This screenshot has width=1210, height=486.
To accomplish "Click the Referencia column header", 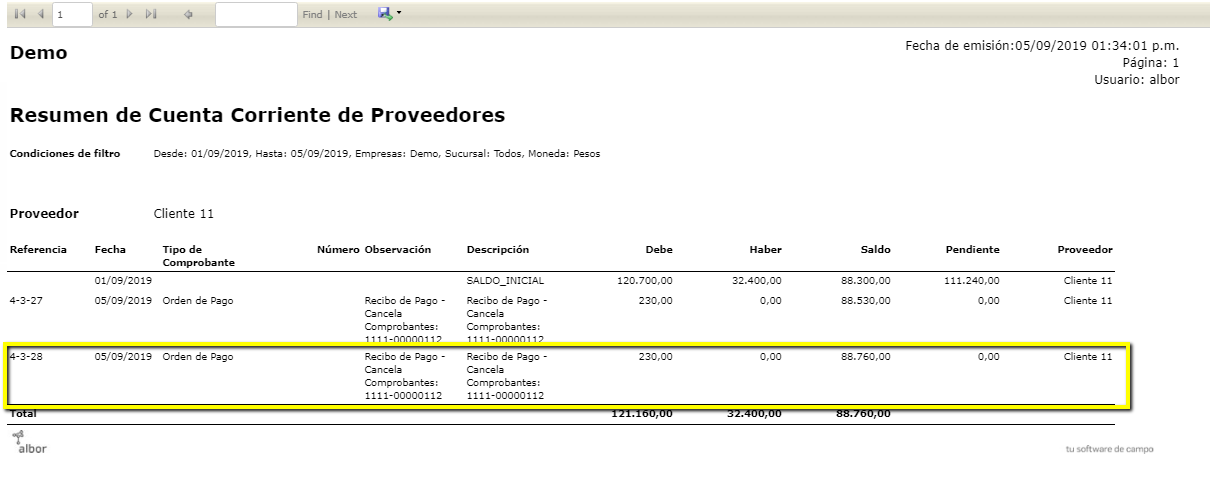I will point(38,249).
